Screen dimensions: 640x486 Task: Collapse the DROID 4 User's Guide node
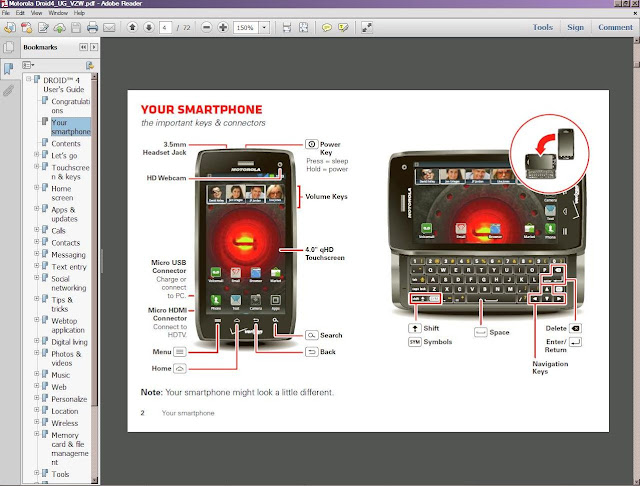tap(29, 79)
